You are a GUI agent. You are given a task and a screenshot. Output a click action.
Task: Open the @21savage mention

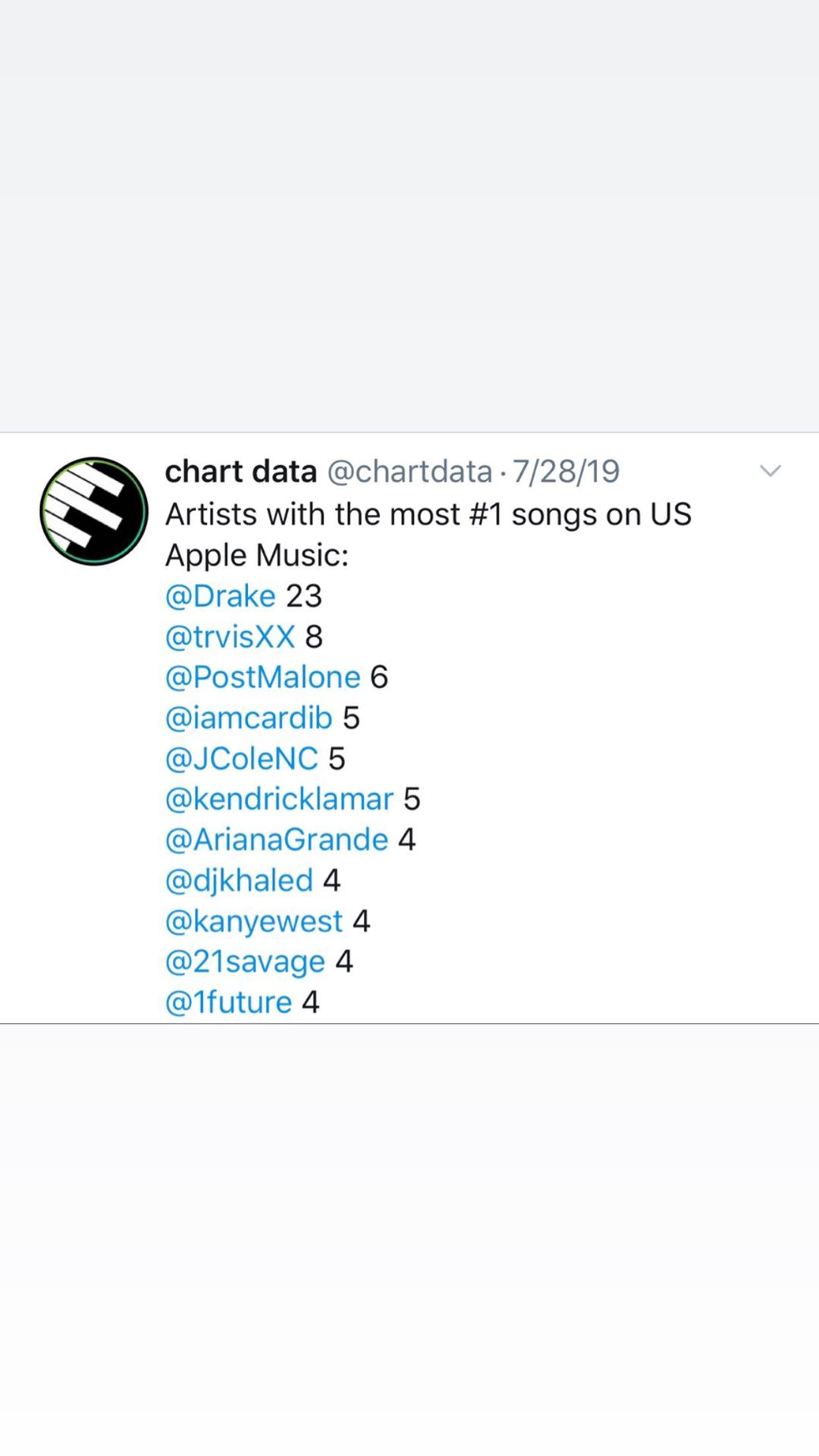[245, 962]
